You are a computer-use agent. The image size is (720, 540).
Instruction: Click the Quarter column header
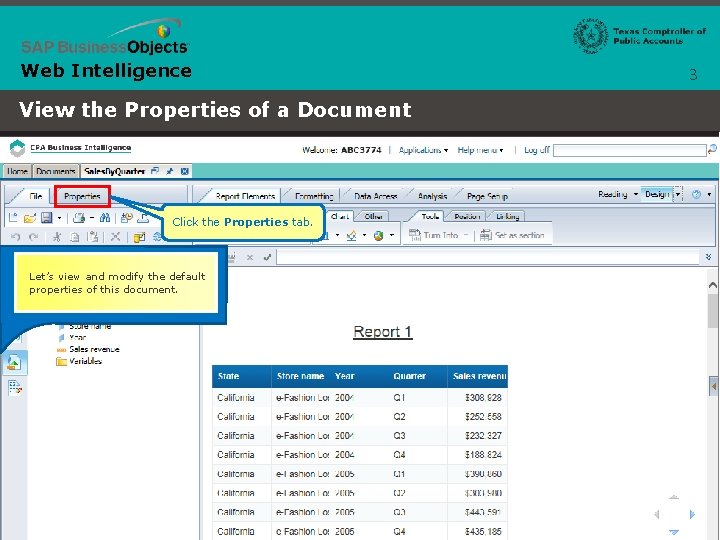pyautogui.click(x=410, y=376)
